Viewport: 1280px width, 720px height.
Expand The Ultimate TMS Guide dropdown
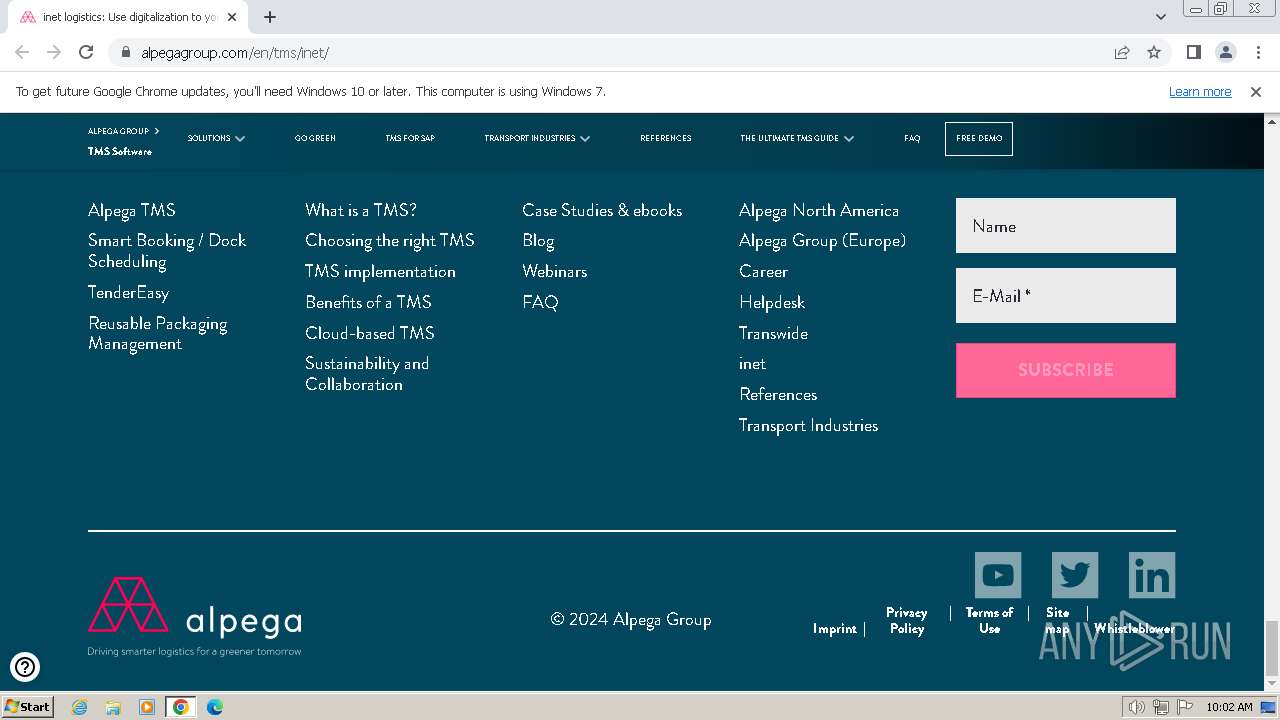coord(797,138)
